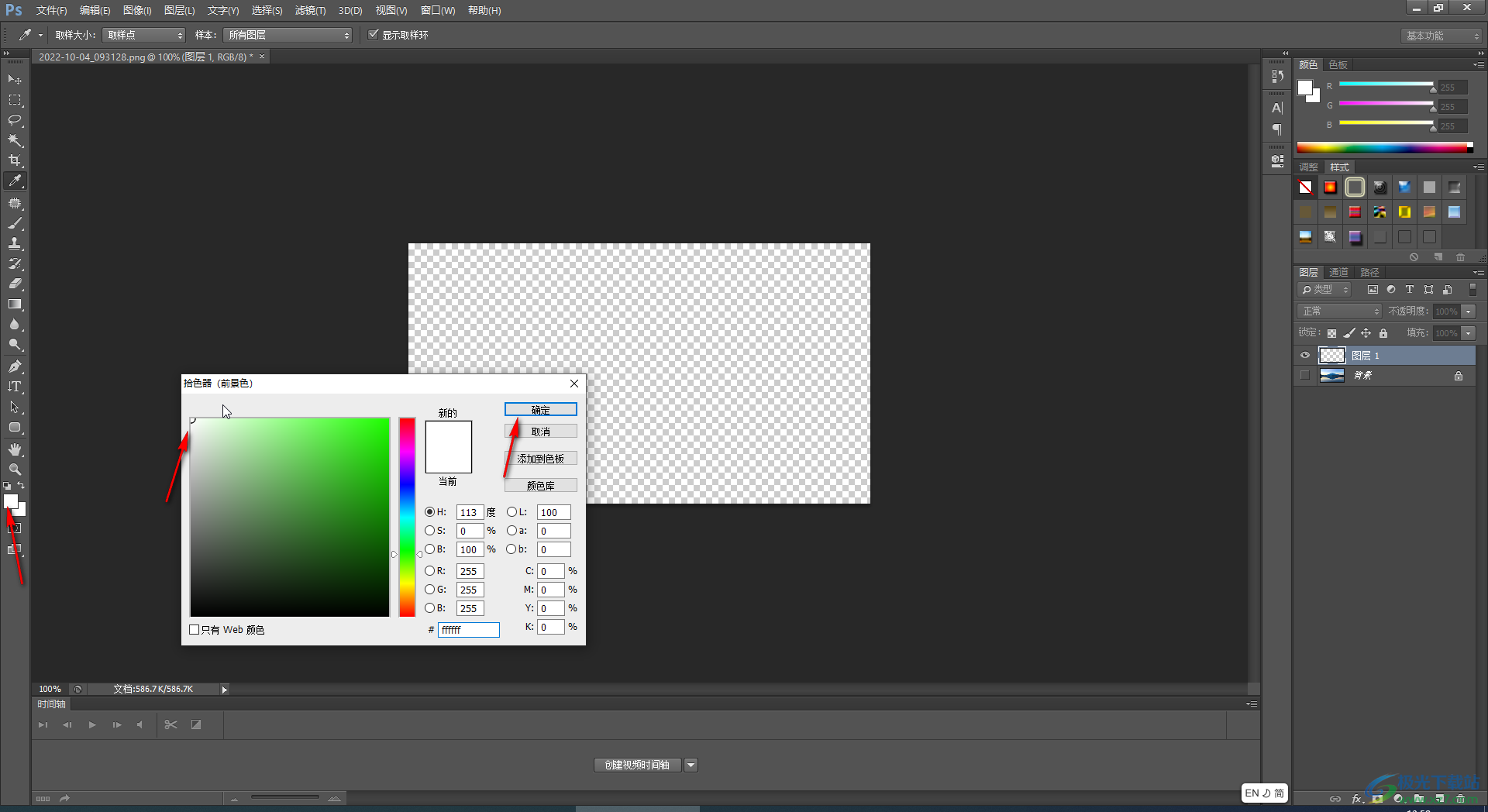Select the Eyedropper tool in toolbox
The width and height of the screenshot is (1488, 812).
tap(15, 181)
